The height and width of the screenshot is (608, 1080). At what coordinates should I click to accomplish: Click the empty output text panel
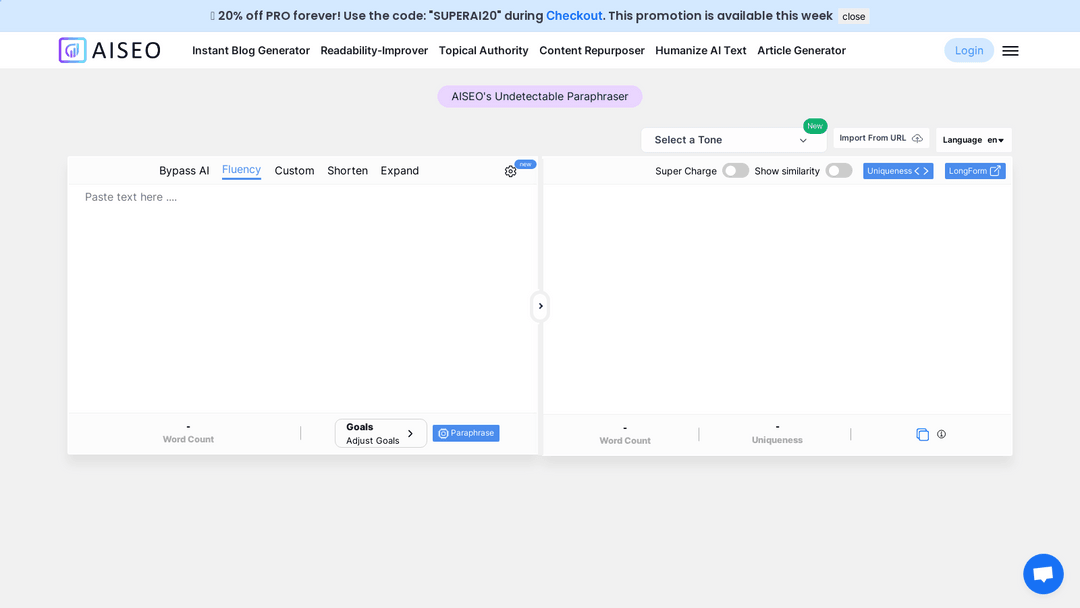tap(778, 300)
